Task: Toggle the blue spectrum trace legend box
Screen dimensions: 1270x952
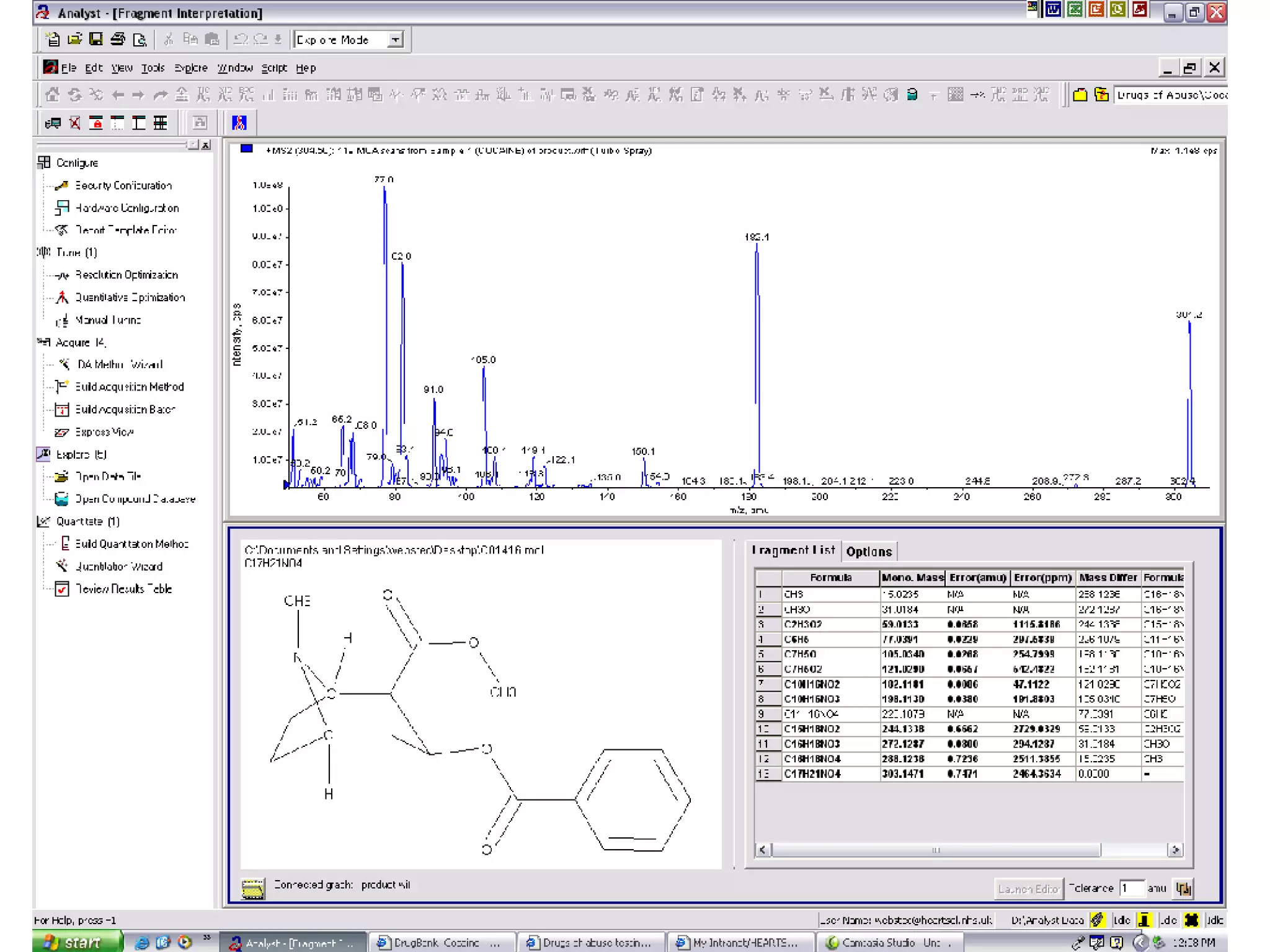Action: [x=246, y=149]
